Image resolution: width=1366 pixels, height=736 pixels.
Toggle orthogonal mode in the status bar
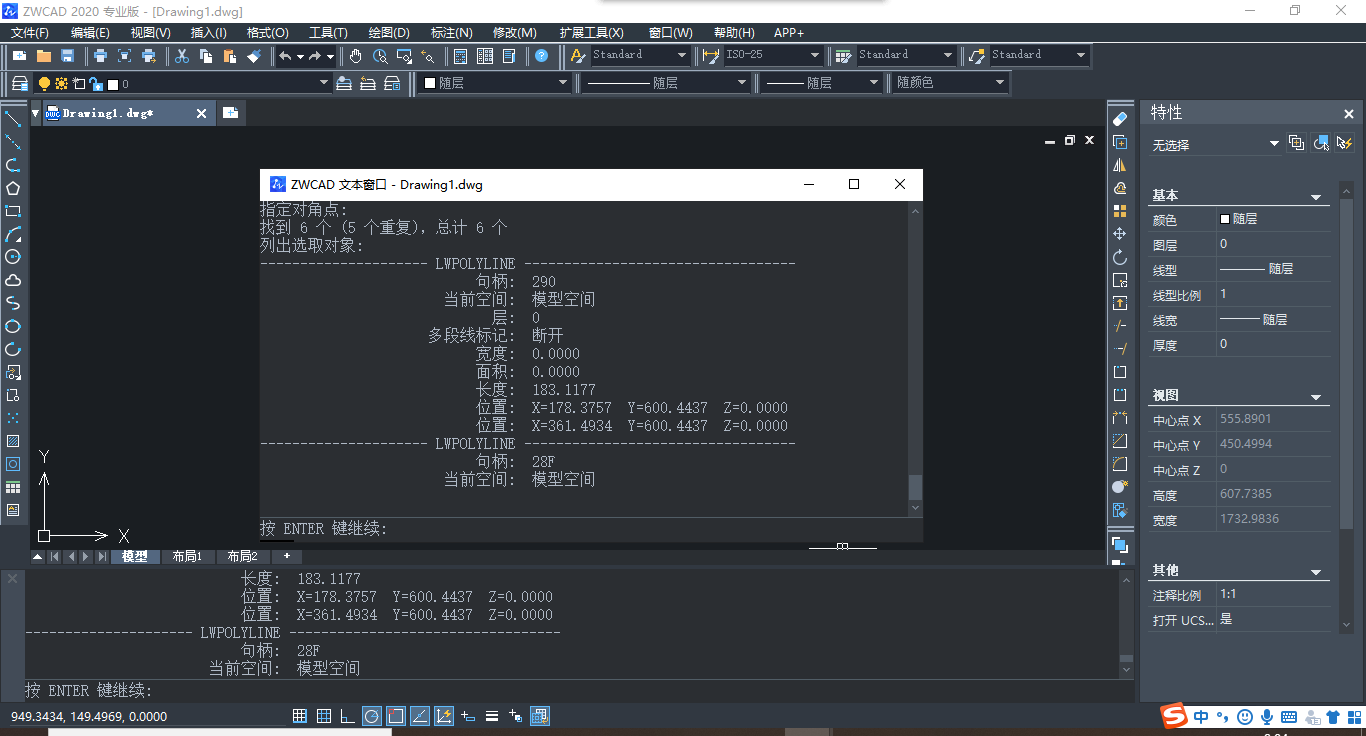pyautogui.click(x=347, y=715)
